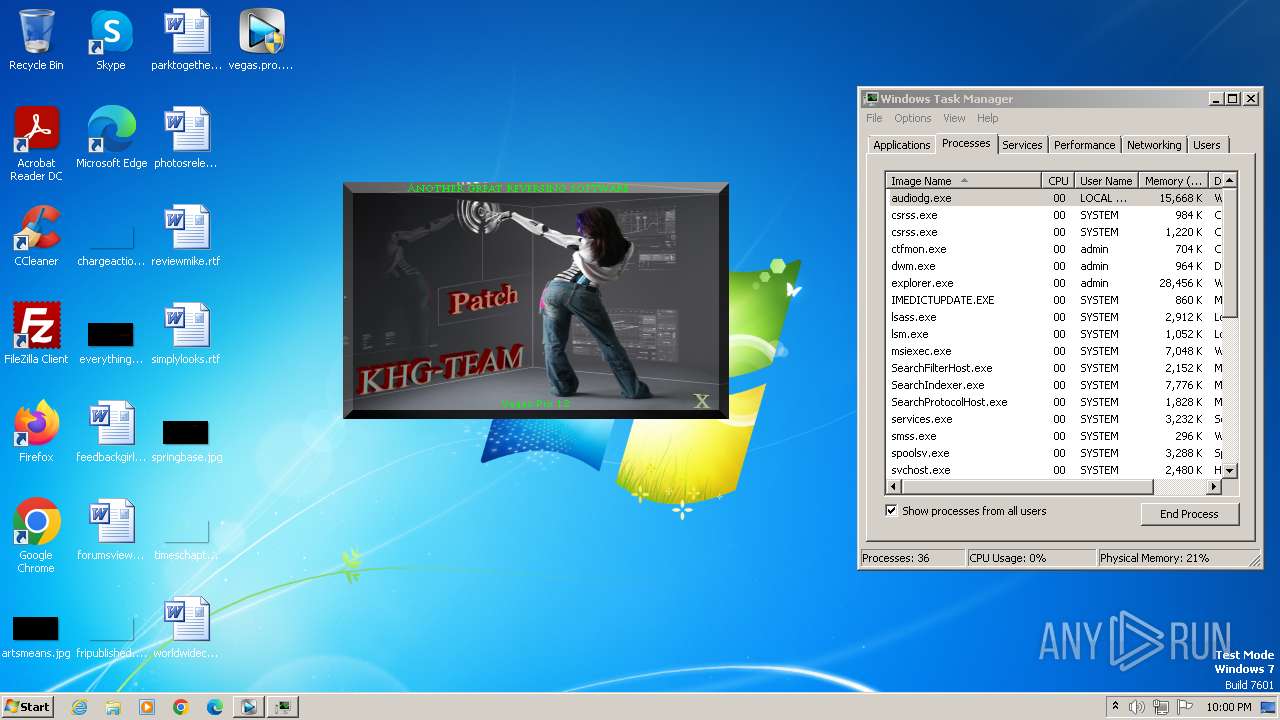Launch Skype from the desktop

[x=110, y=40]
